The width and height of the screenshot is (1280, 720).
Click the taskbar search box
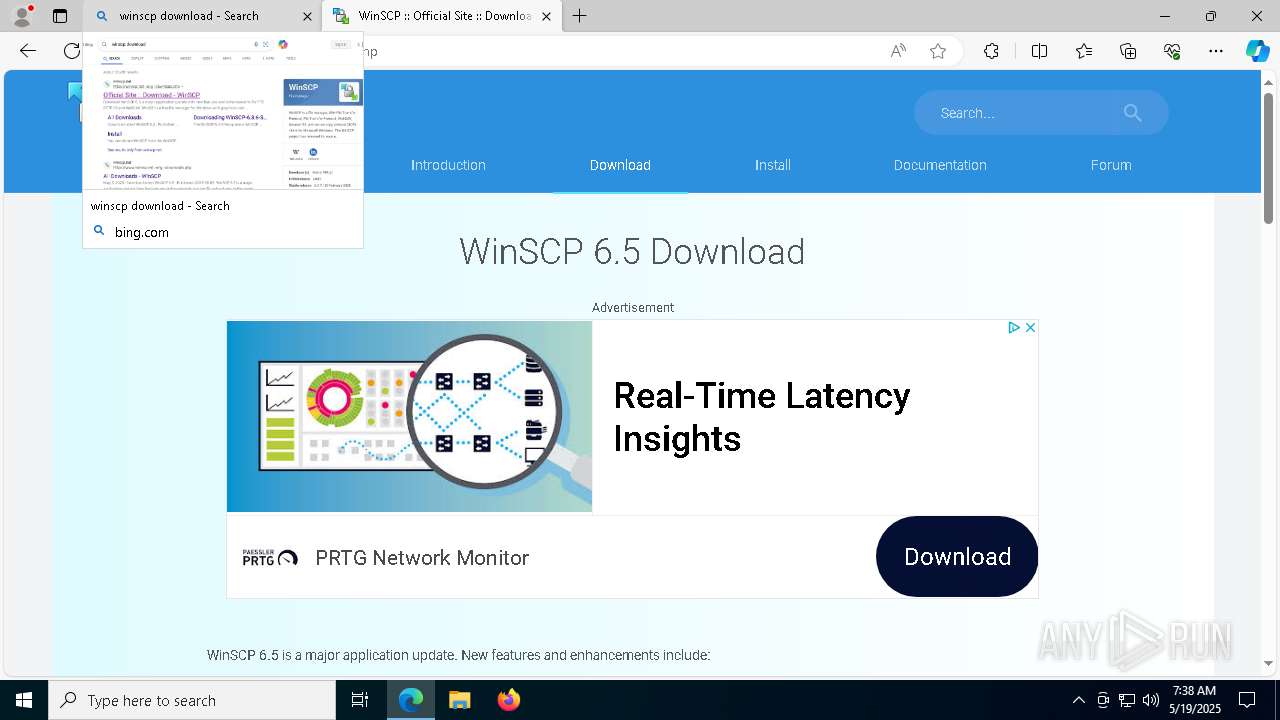[192, 700]
